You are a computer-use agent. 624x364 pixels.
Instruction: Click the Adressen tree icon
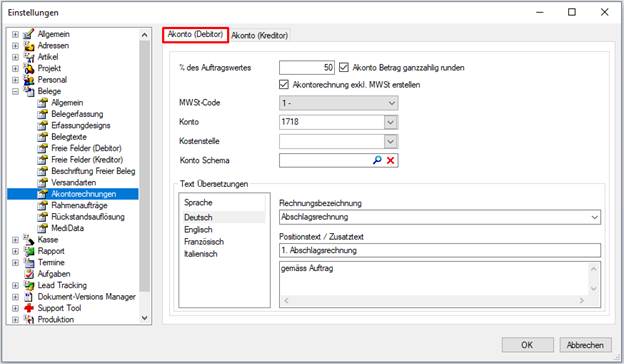click(29, 46)
